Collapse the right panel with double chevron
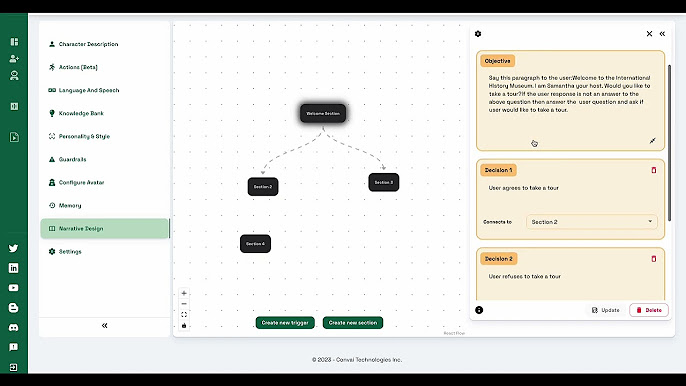The height and width of the screenshot is (386, 686). [662, 34]
